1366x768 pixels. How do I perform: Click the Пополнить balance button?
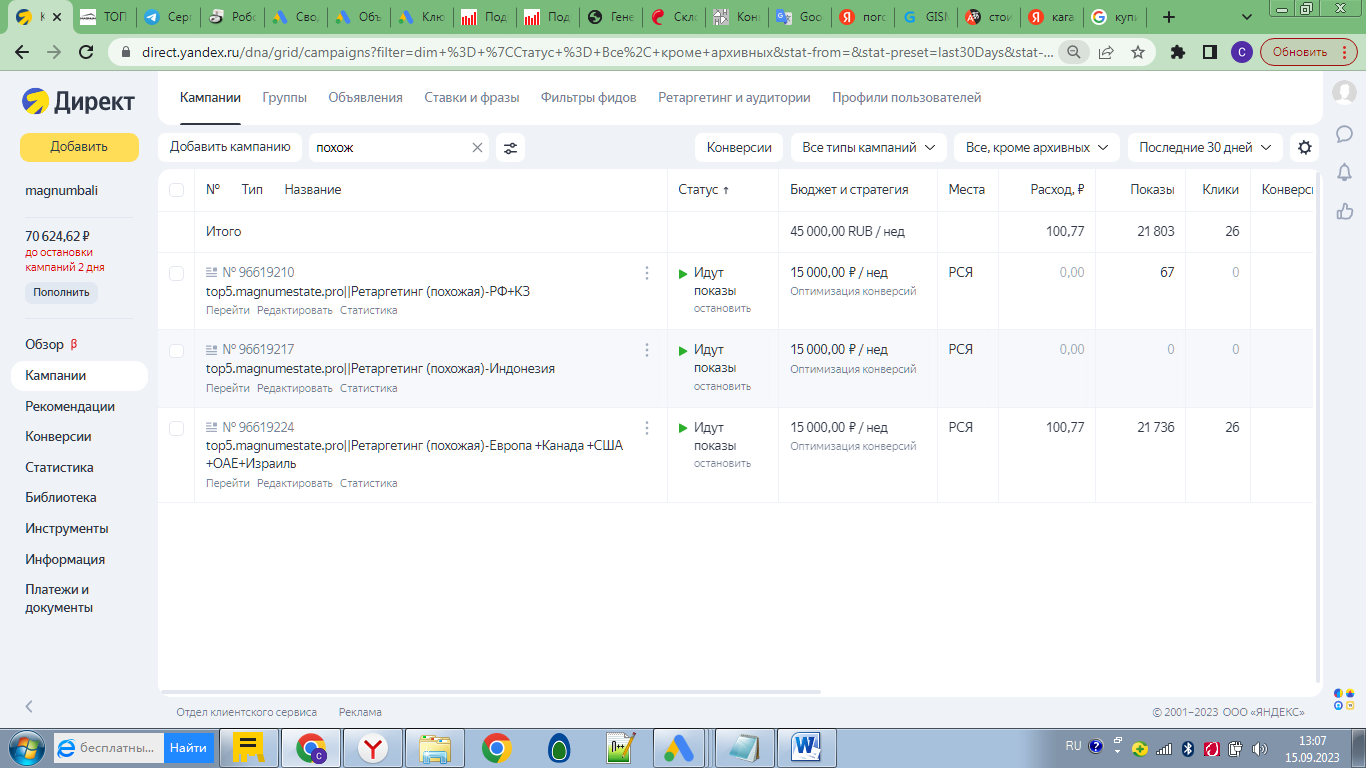pyautogui.click(x=61, y=293)
